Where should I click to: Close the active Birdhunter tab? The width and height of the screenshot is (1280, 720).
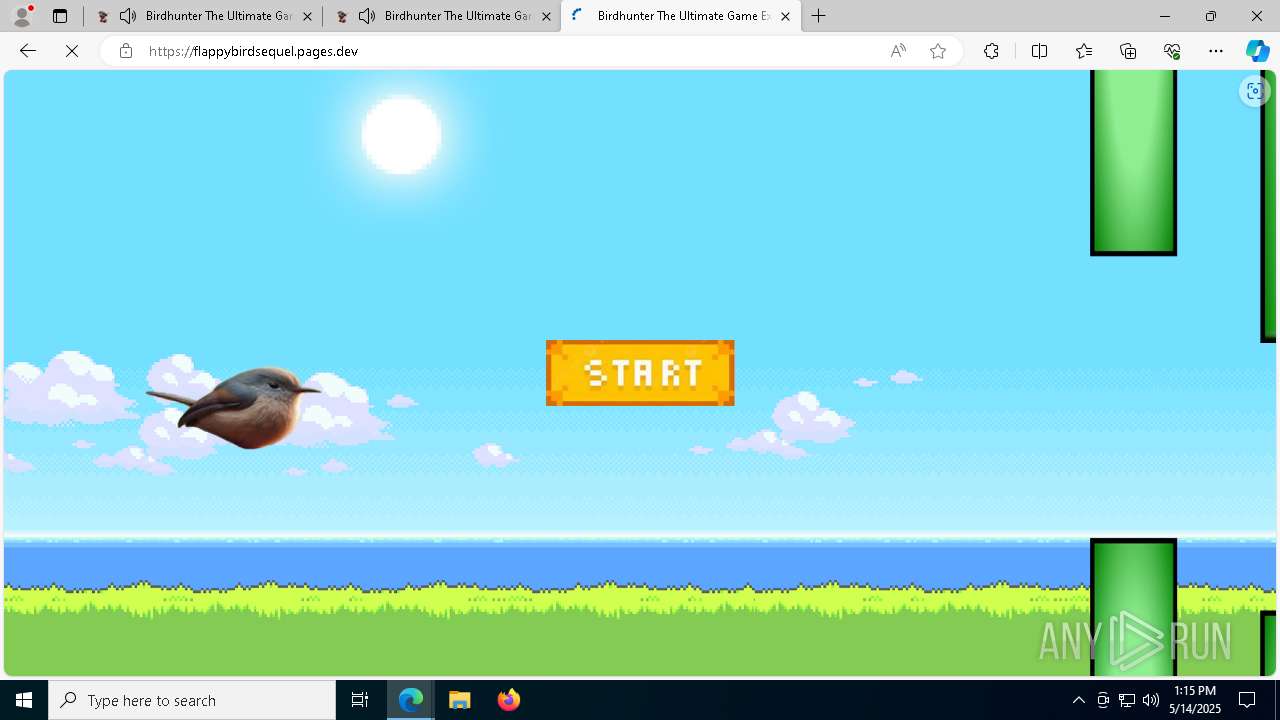(785, 16)
